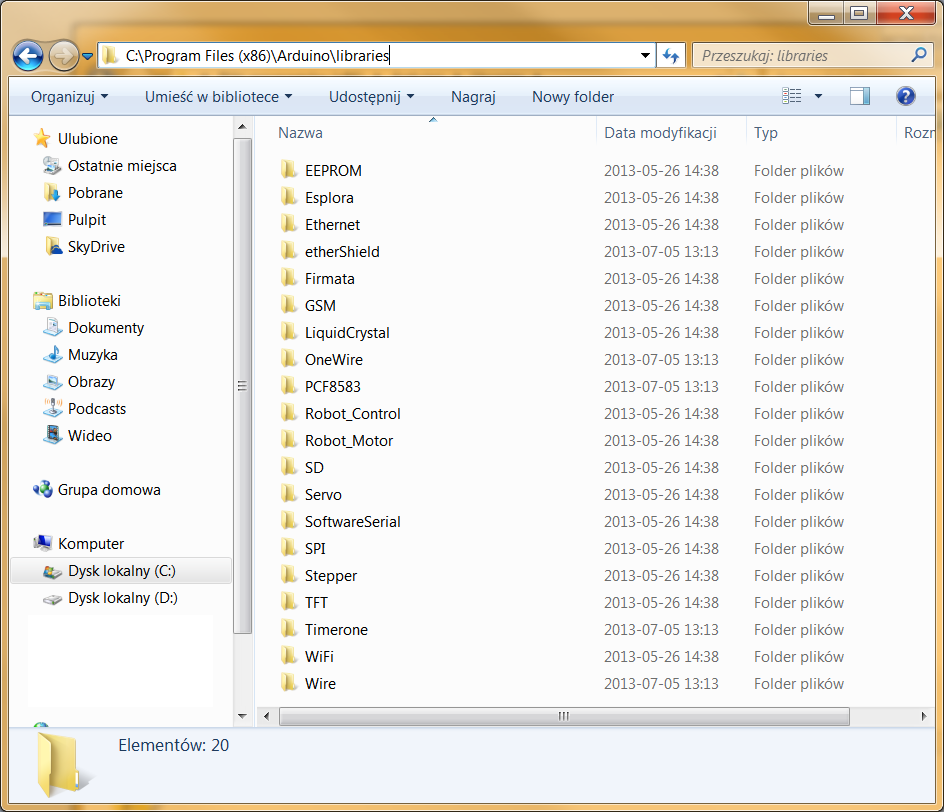
Task: Select the PCF8583 folder icon
Action: (x=289, y=386)
